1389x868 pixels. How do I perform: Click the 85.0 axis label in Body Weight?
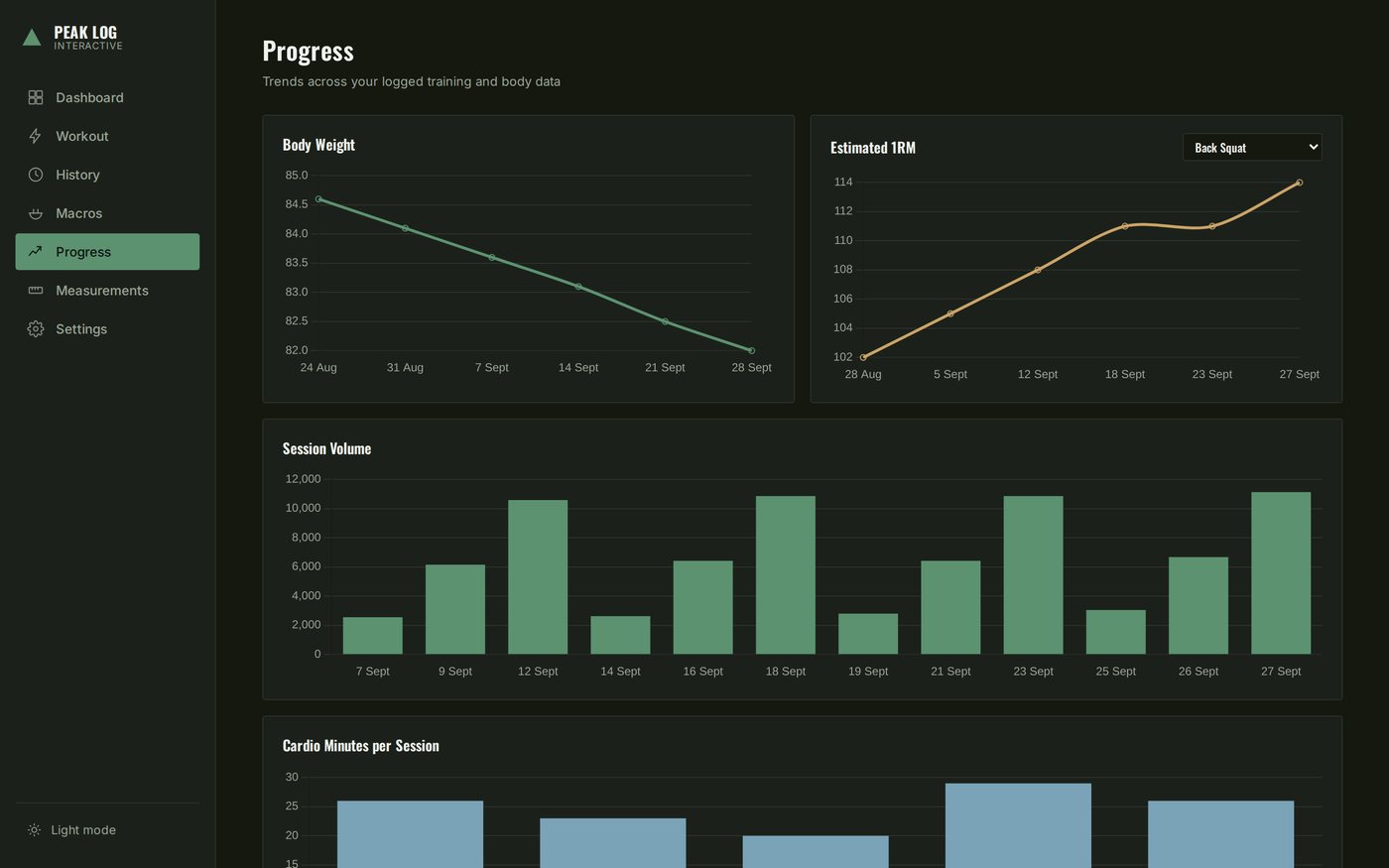pos(297,176)
